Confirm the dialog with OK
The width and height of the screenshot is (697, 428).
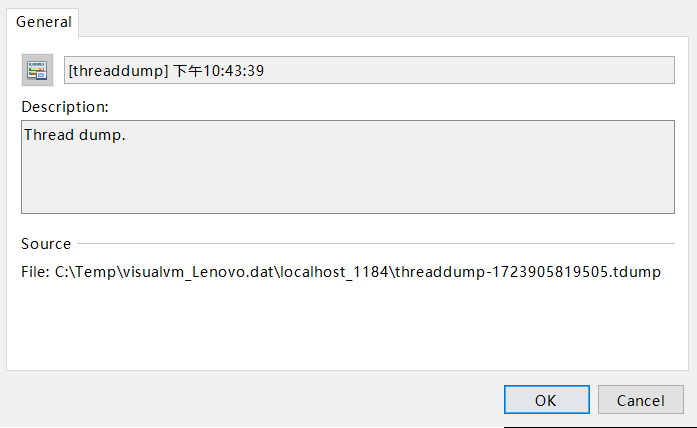(x=547, y=400)
